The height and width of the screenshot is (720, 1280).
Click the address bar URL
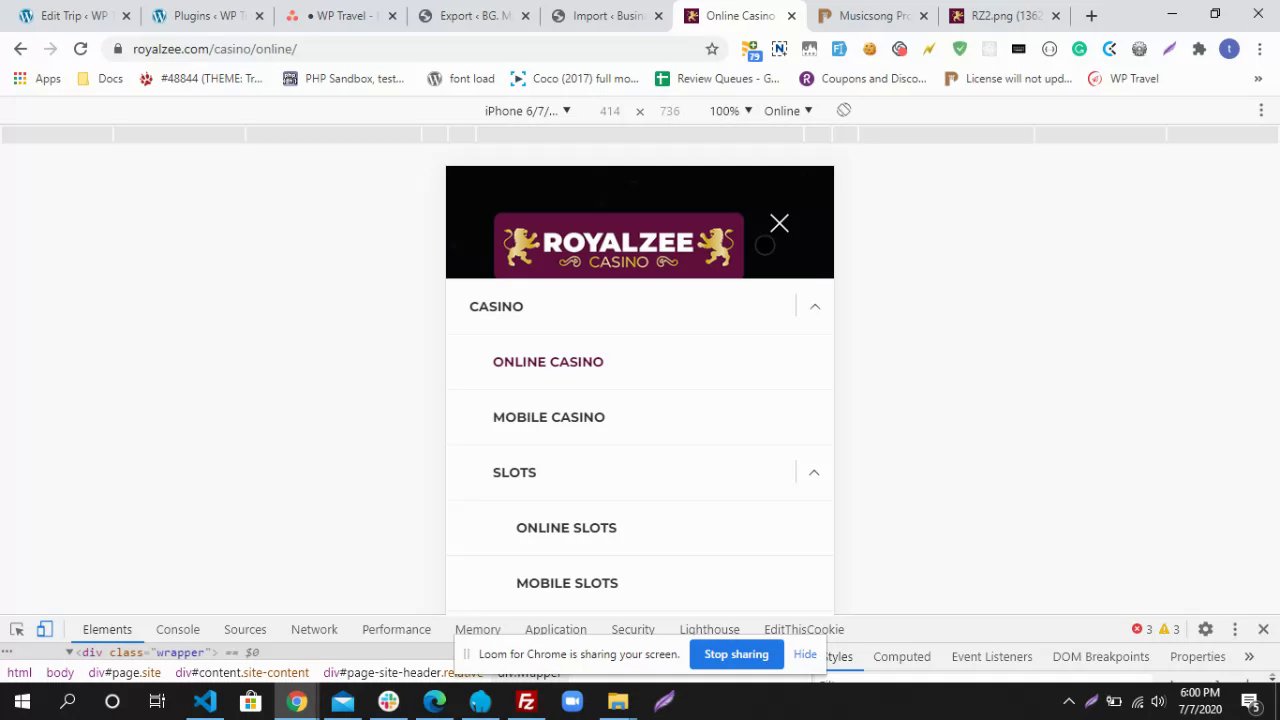tap(215, 49)
